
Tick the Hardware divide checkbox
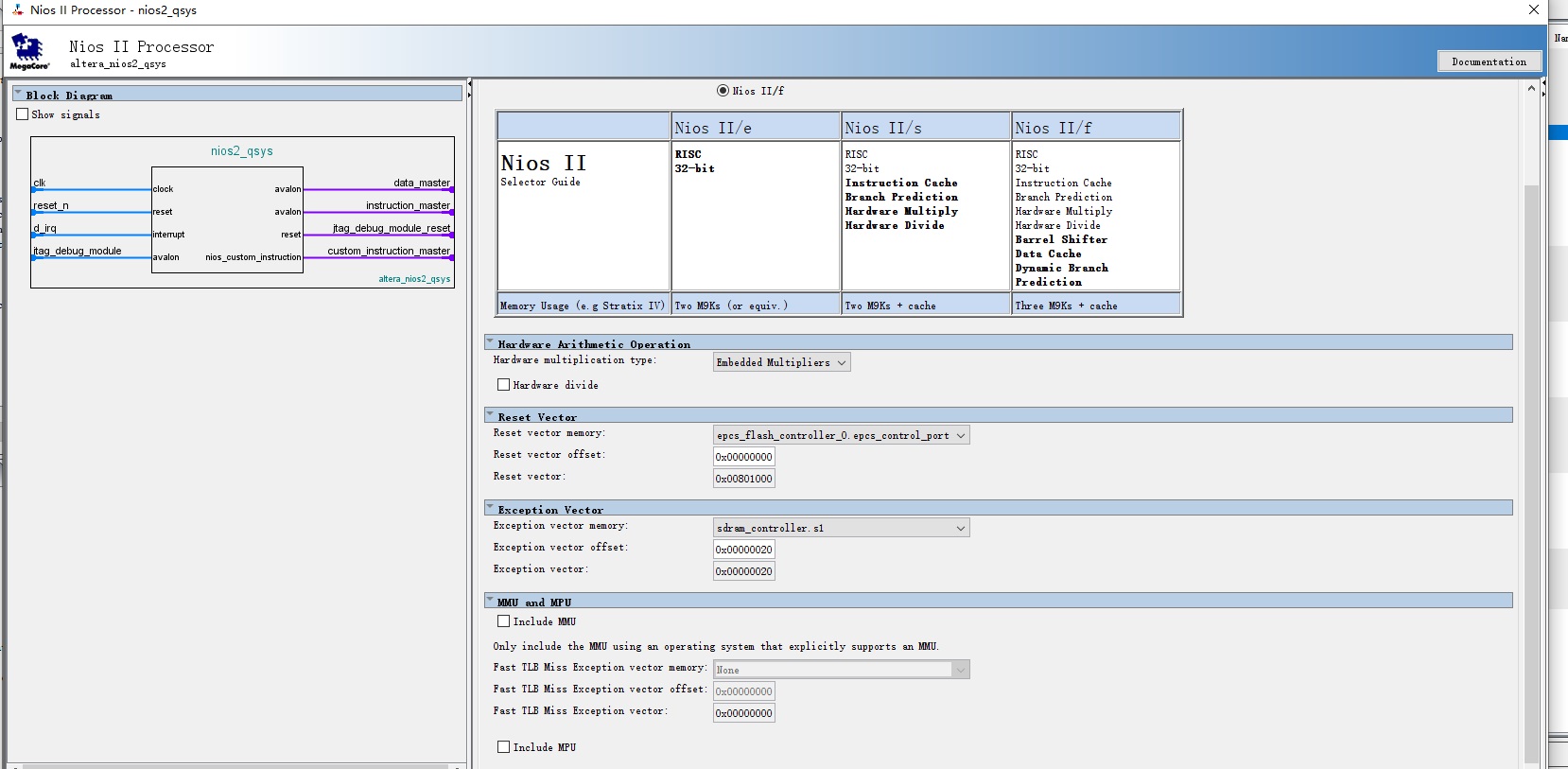[x=504, y=385]
